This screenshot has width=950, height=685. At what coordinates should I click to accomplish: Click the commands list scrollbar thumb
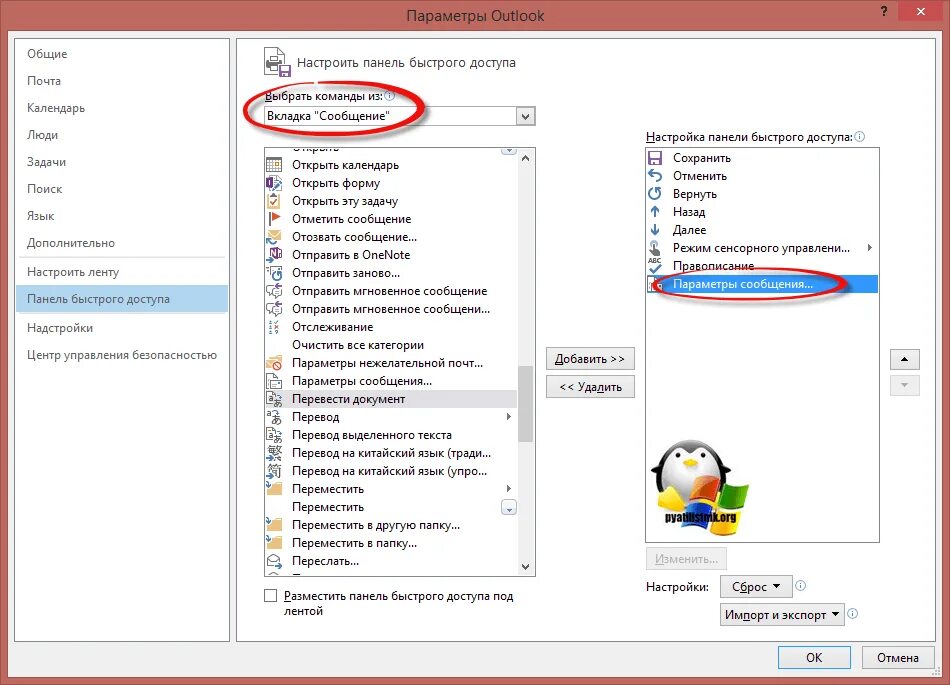click(x=525, y=403)
